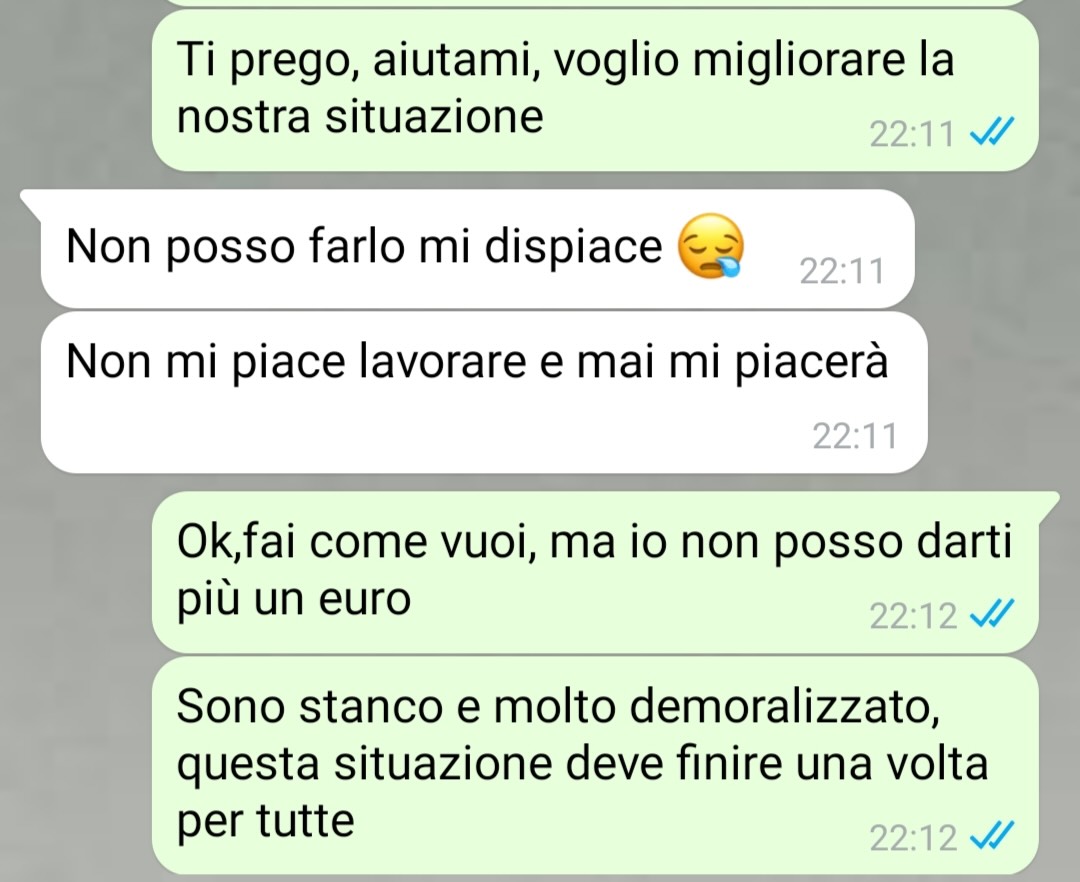The width and height of the screenshot is (1080, 882).
Task: Select the 'Ok,fai come vuoi' message bubble
Action: [x=595, y=571]
